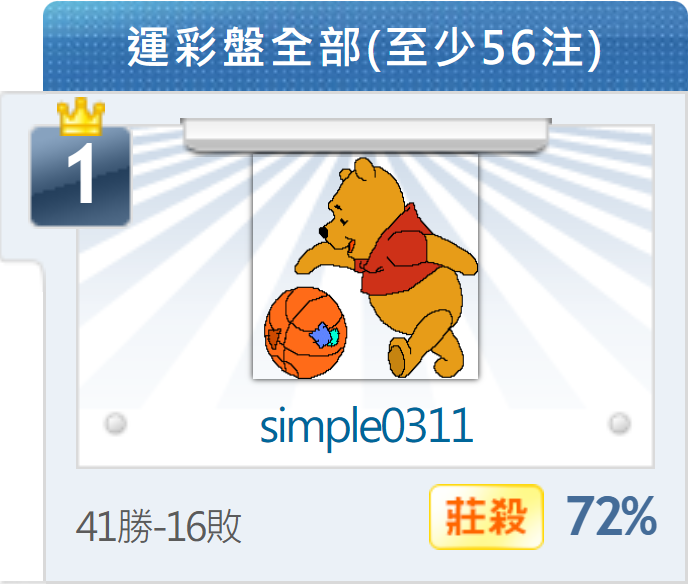Select the 運彩盤全部(至少56注) header tab

point(365,47)
